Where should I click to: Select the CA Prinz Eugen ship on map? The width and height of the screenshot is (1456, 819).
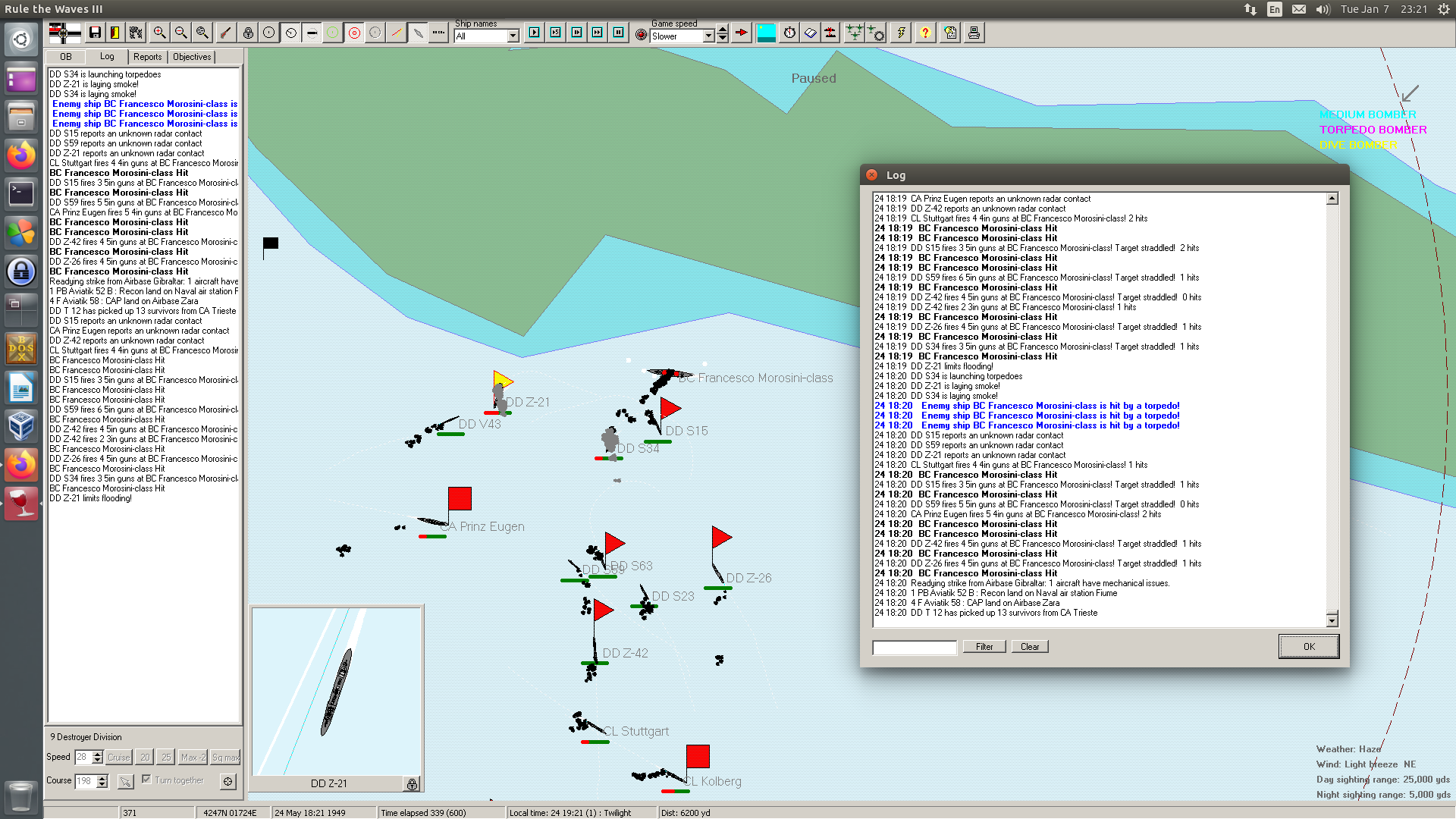click(433, 522)
